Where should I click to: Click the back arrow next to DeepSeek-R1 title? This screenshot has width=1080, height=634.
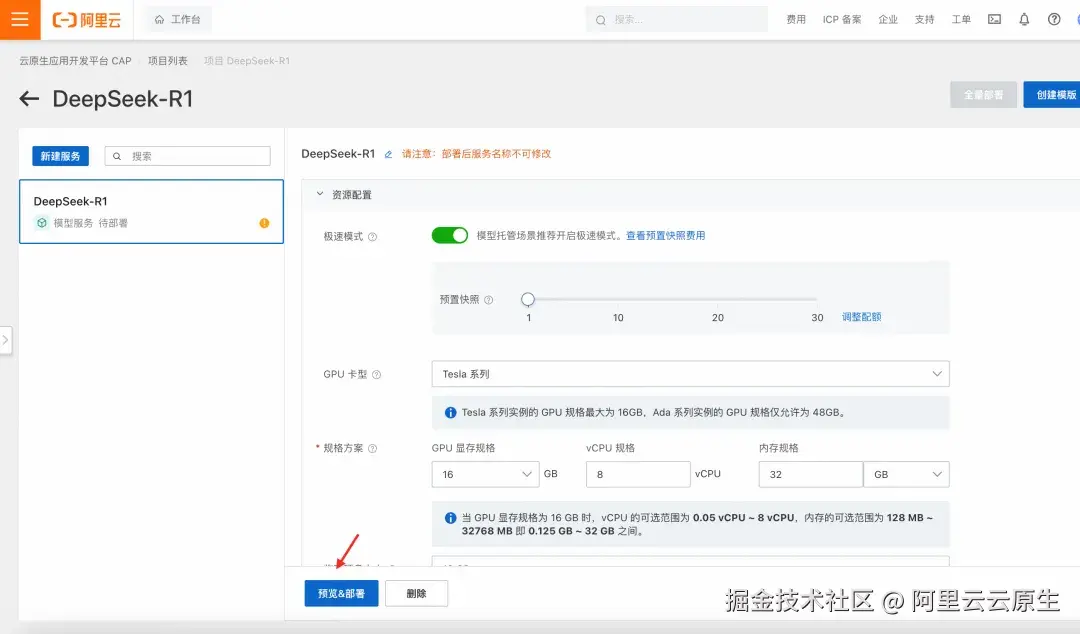(x=28, y=98)
